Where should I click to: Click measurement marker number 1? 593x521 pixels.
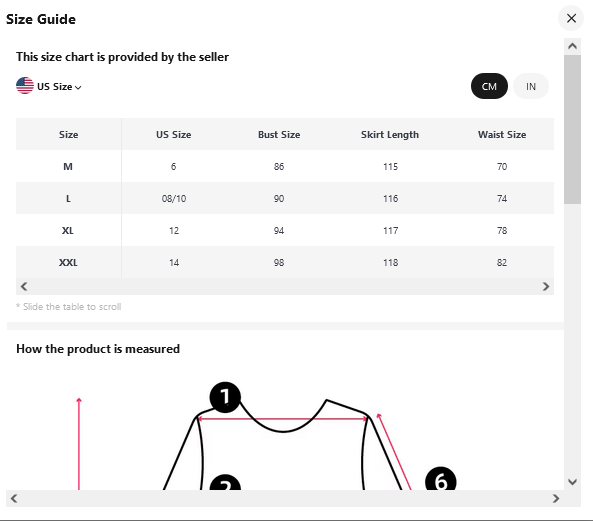pos(225,397)
